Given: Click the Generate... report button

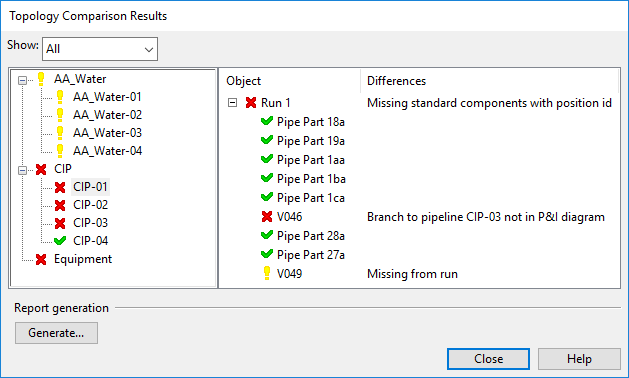Looking at the screenshot, I should tap(56, 333).
